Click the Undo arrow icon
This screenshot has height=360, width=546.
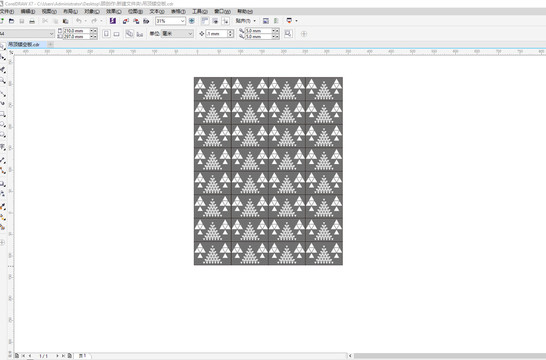click(x=79, y=21)
